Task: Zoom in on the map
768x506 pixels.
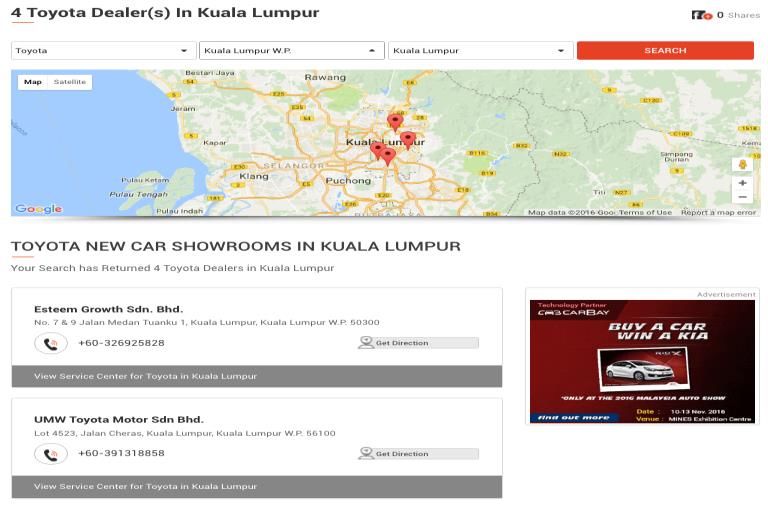Action: [743, 183]
